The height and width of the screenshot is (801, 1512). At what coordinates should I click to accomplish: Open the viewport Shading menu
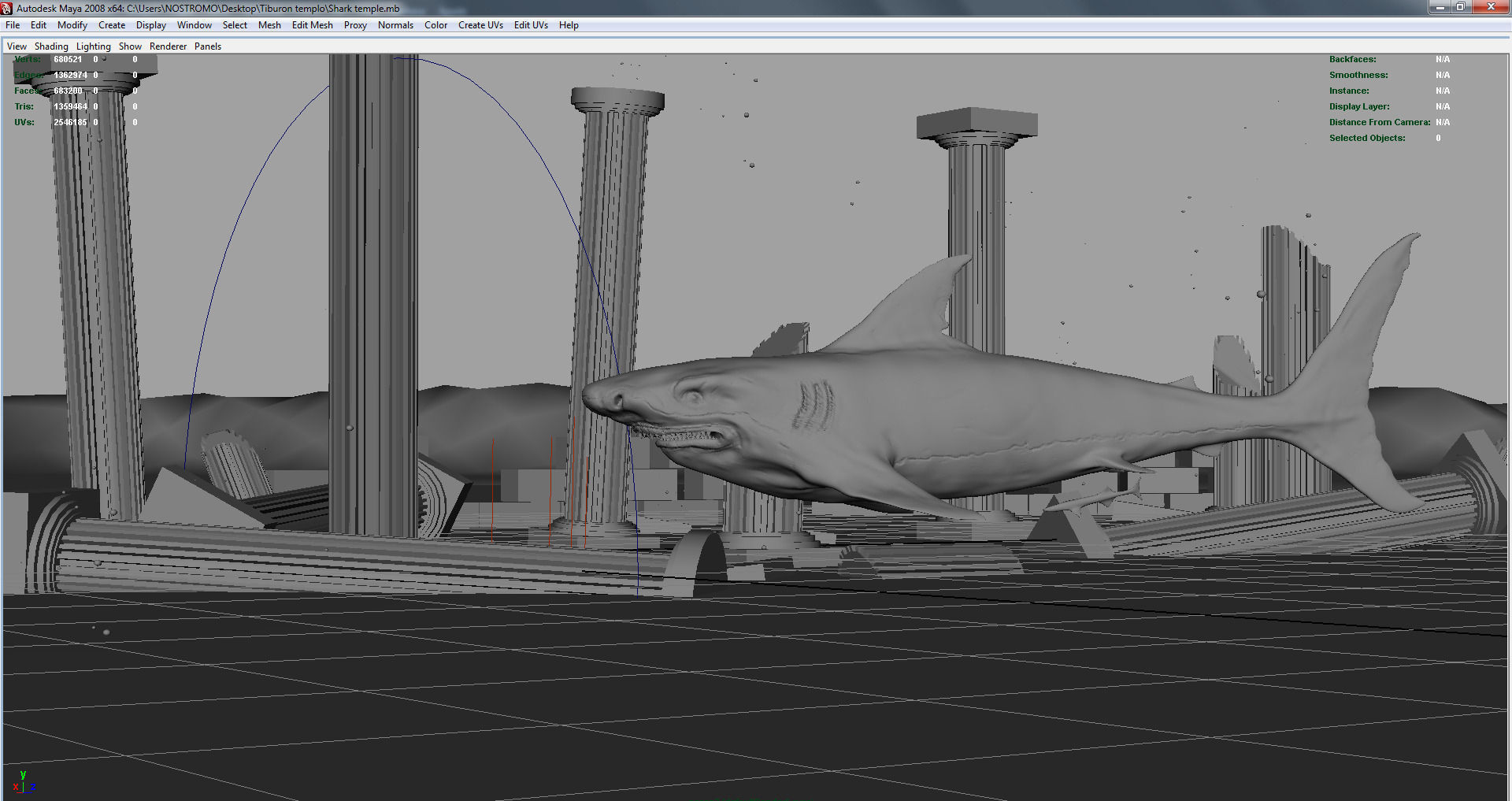(51, 46)
